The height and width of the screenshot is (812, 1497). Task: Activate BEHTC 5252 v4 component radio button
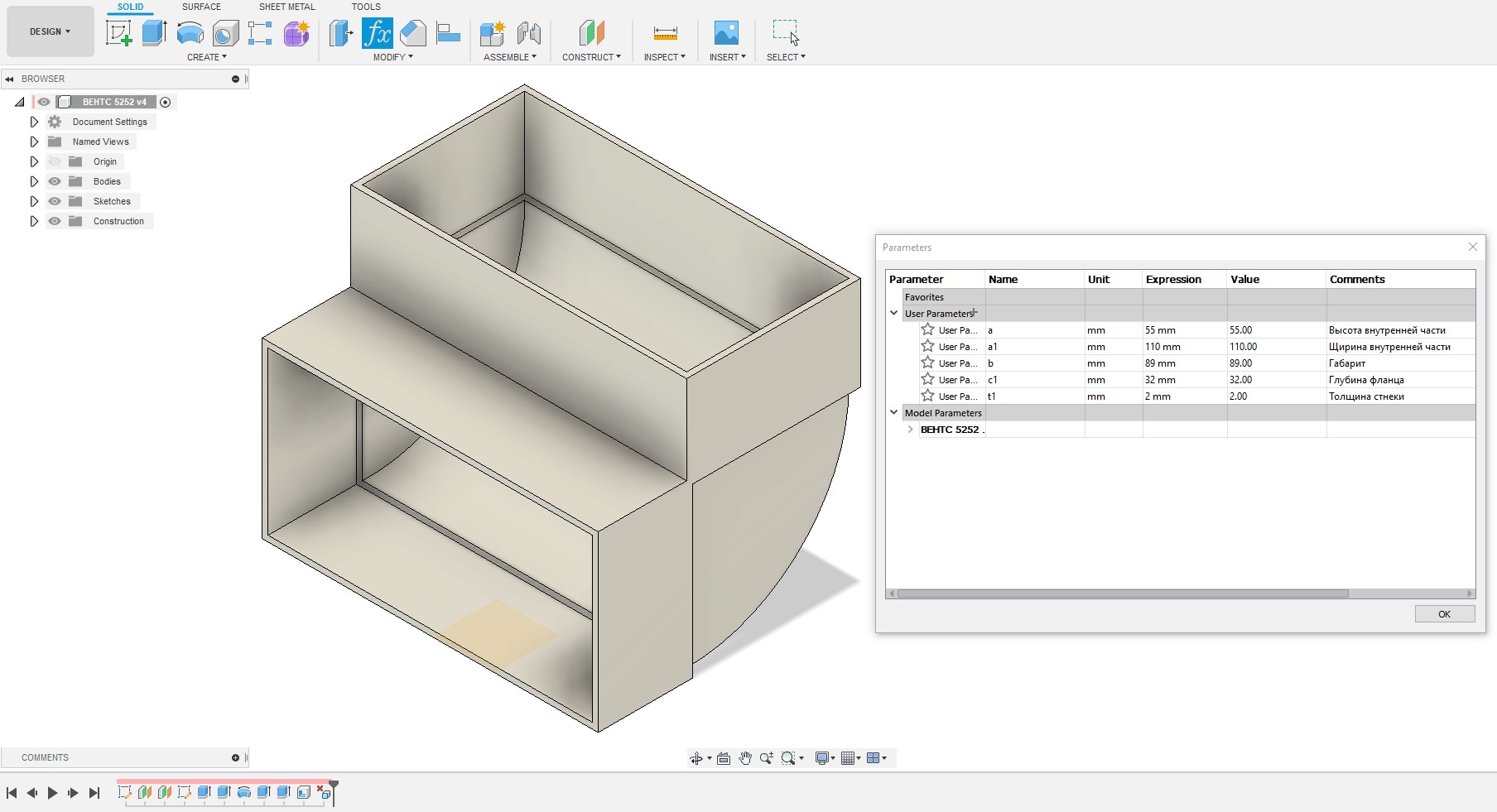pos(165,103)
